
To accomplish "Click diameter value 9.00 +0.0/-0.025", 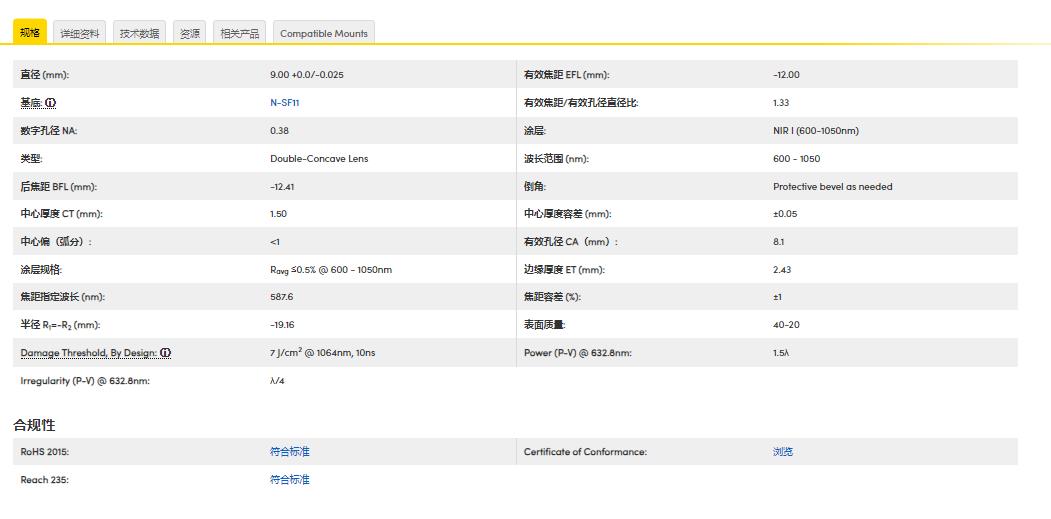I will point(306,74).
